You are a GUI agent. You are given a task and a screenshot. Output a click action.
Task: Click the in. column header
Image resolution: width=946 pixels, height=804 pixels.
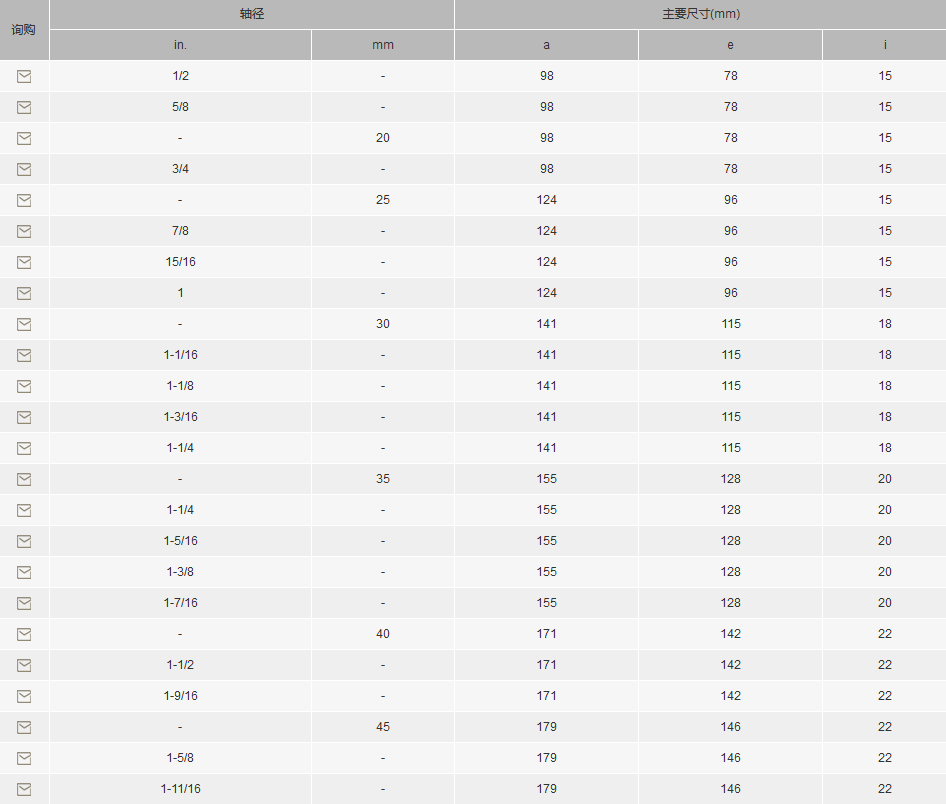point(180,45)
